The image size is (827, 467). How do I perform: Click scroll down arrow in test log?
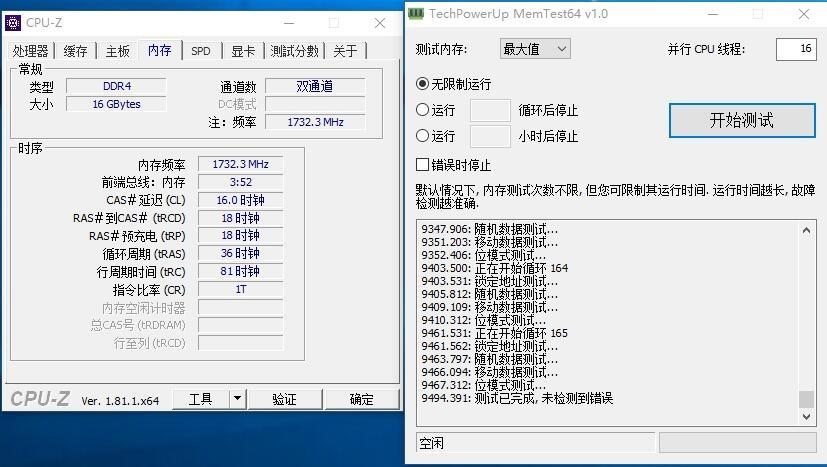coord(806,416)
